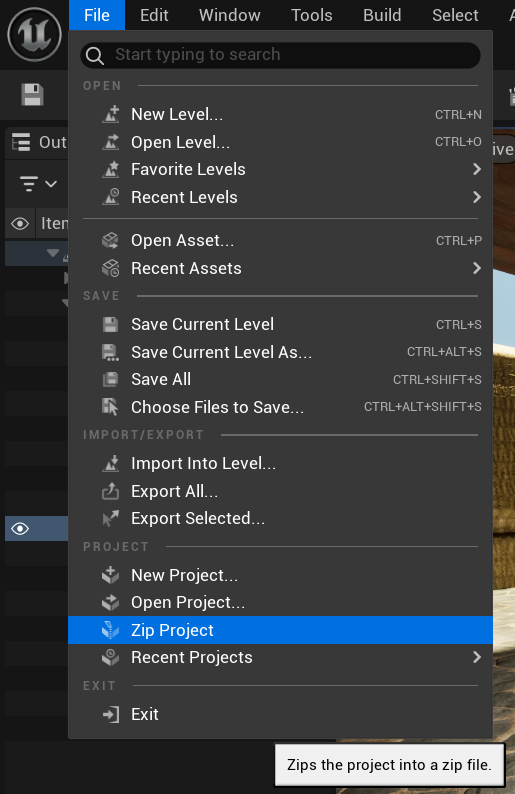Image resolution: width=515 pixels, height=794 pixels.
Task: Click the Export All icon
Action: click(110, 491)
